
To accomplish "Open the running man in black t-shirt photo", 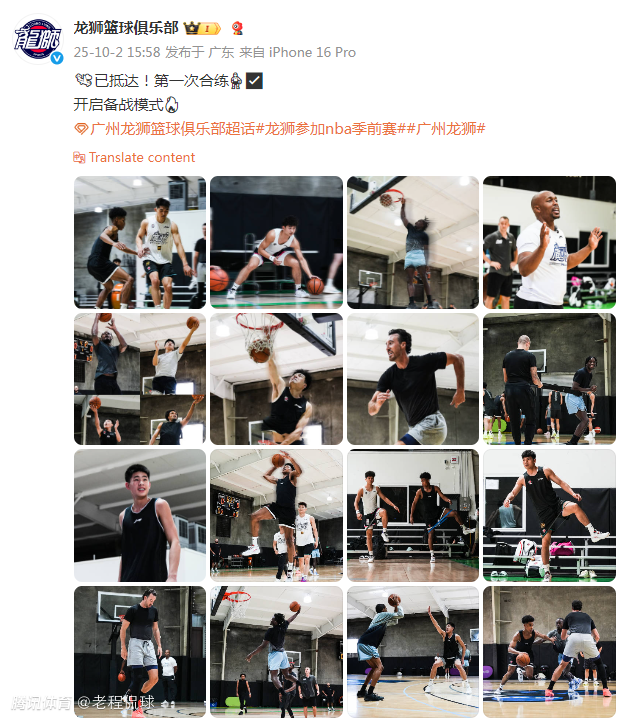I will tap(413, 379).
